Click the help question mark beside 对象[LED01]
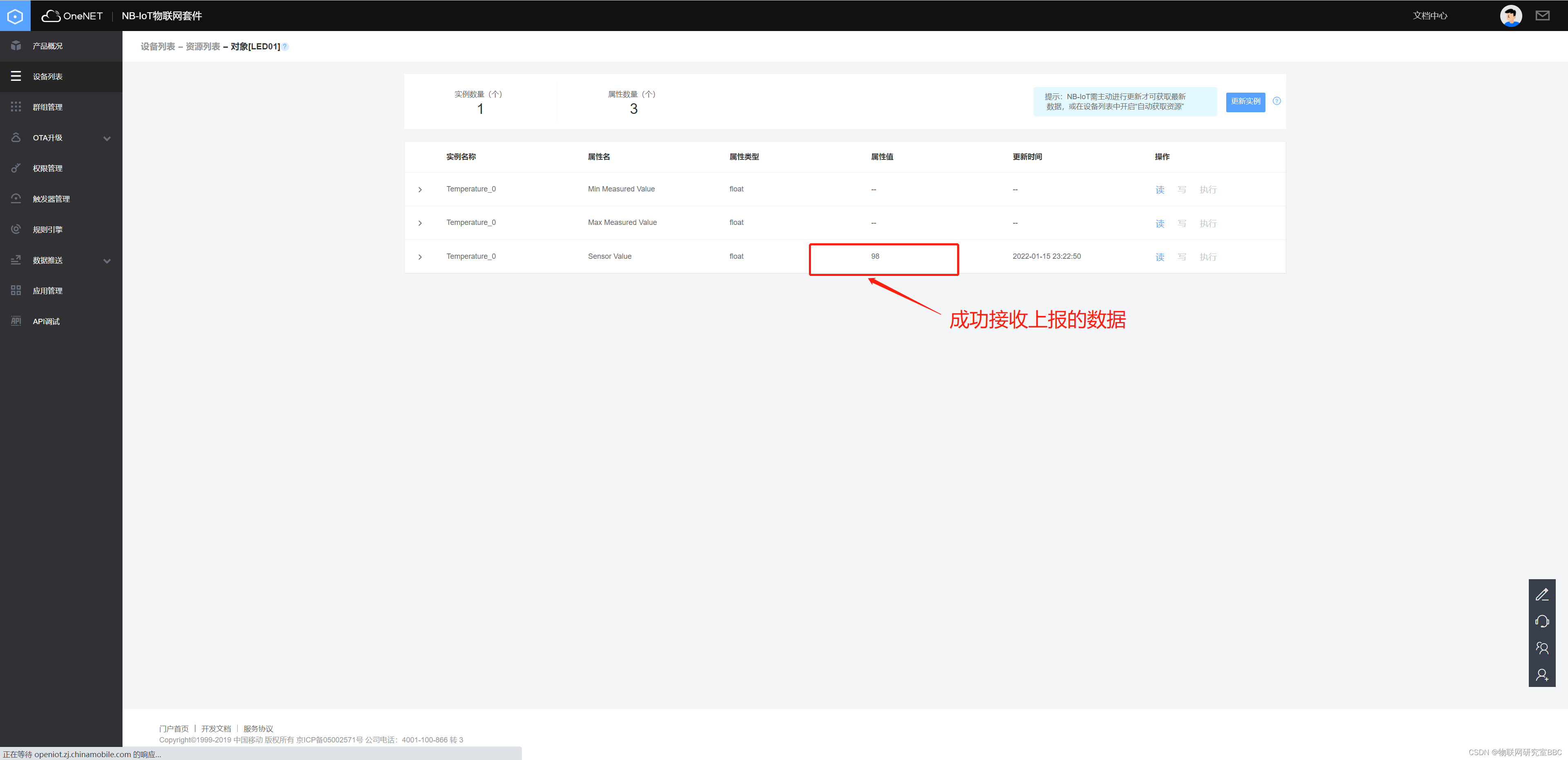Screen dimensions: 1568x760 tap(285, 46)
